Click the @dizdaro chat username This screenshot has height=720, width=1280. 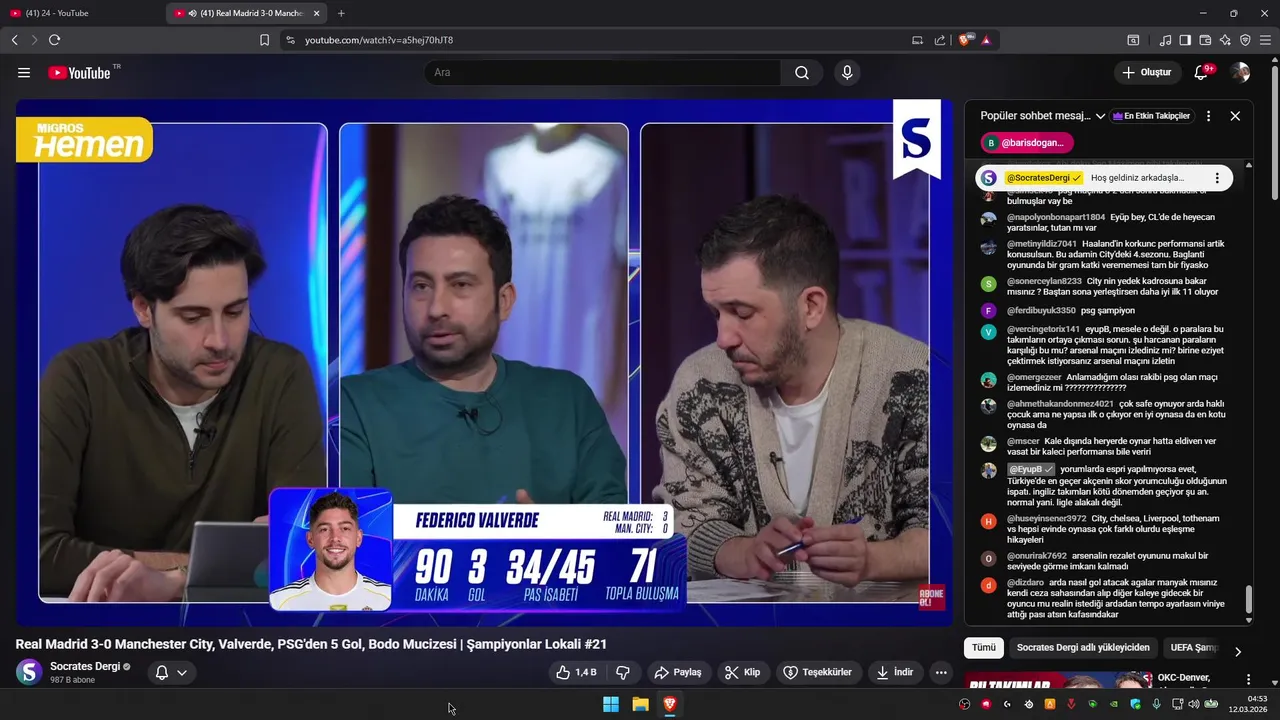pos(1025,582)
